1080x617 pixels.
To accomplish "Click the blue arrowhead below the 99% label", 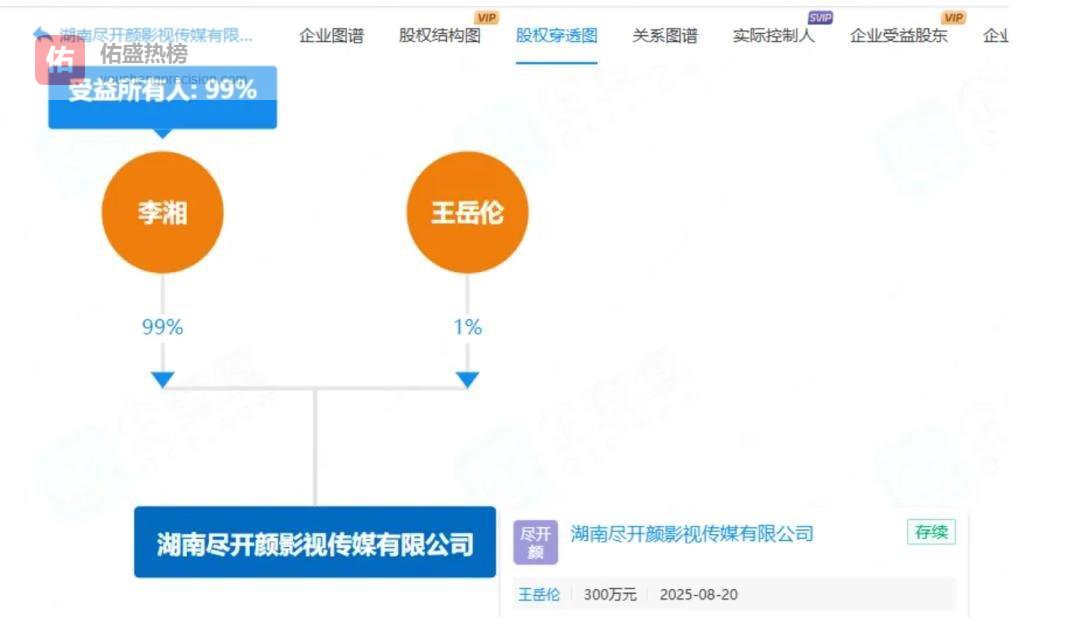I will 162,380.
